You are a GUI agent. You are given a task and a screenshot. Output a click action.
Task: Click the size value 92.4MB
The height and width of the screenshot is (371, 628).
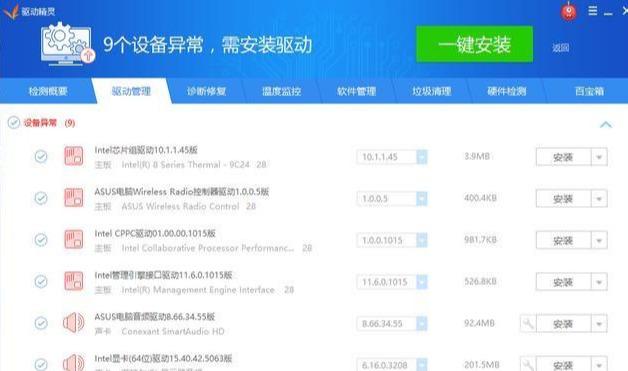[x=479, y=323]
